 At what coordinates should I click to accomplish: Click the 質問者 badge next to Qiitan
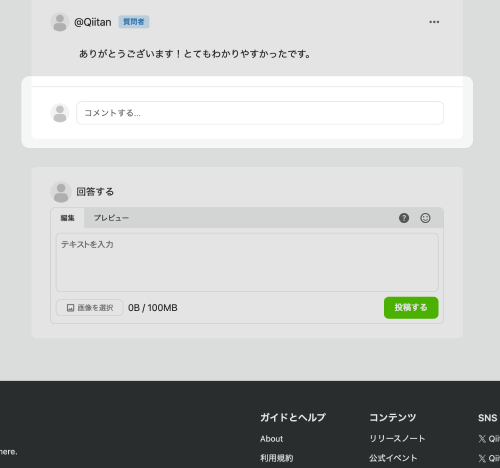pos(134,22)
